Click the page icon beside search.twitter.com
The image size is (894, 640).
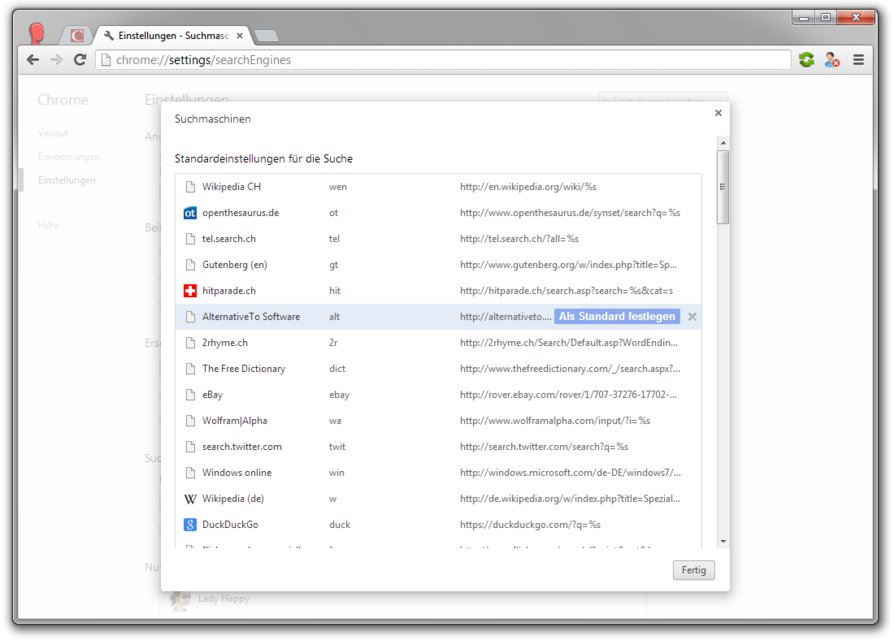tap(190, 447)
